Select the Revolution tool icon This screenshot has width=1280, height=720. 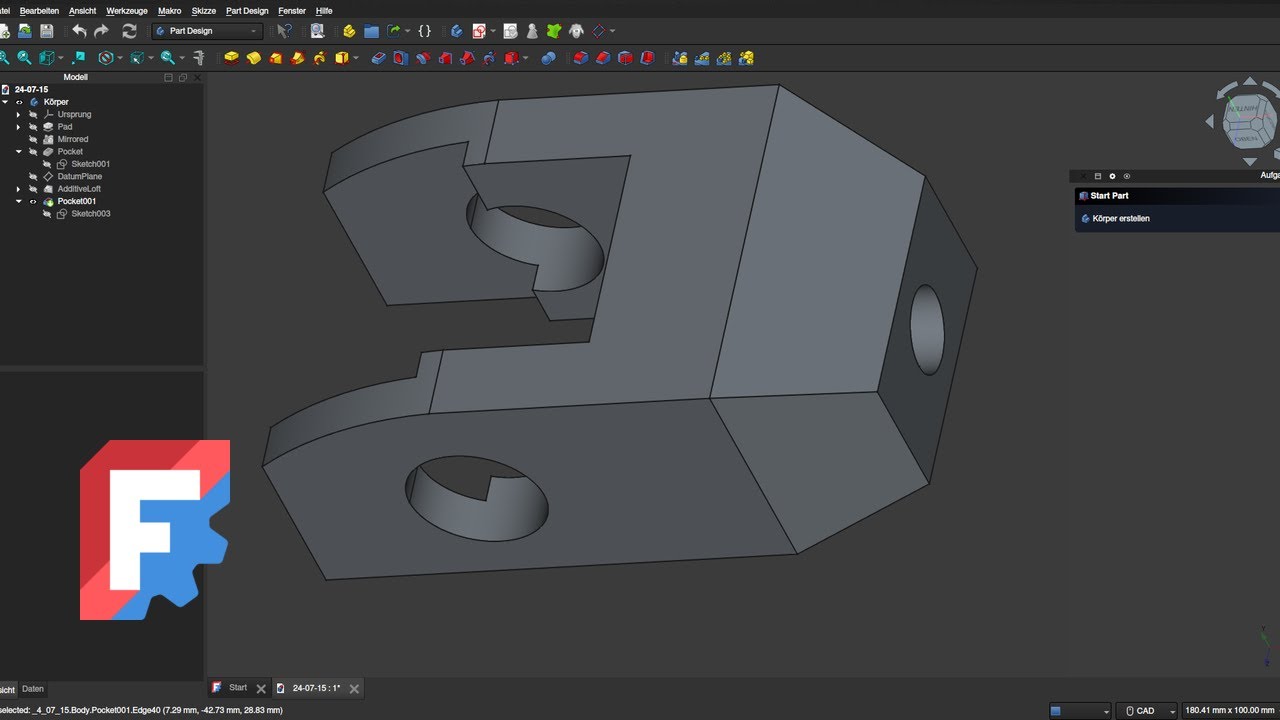pyautogui.click(x=254, y=58)
